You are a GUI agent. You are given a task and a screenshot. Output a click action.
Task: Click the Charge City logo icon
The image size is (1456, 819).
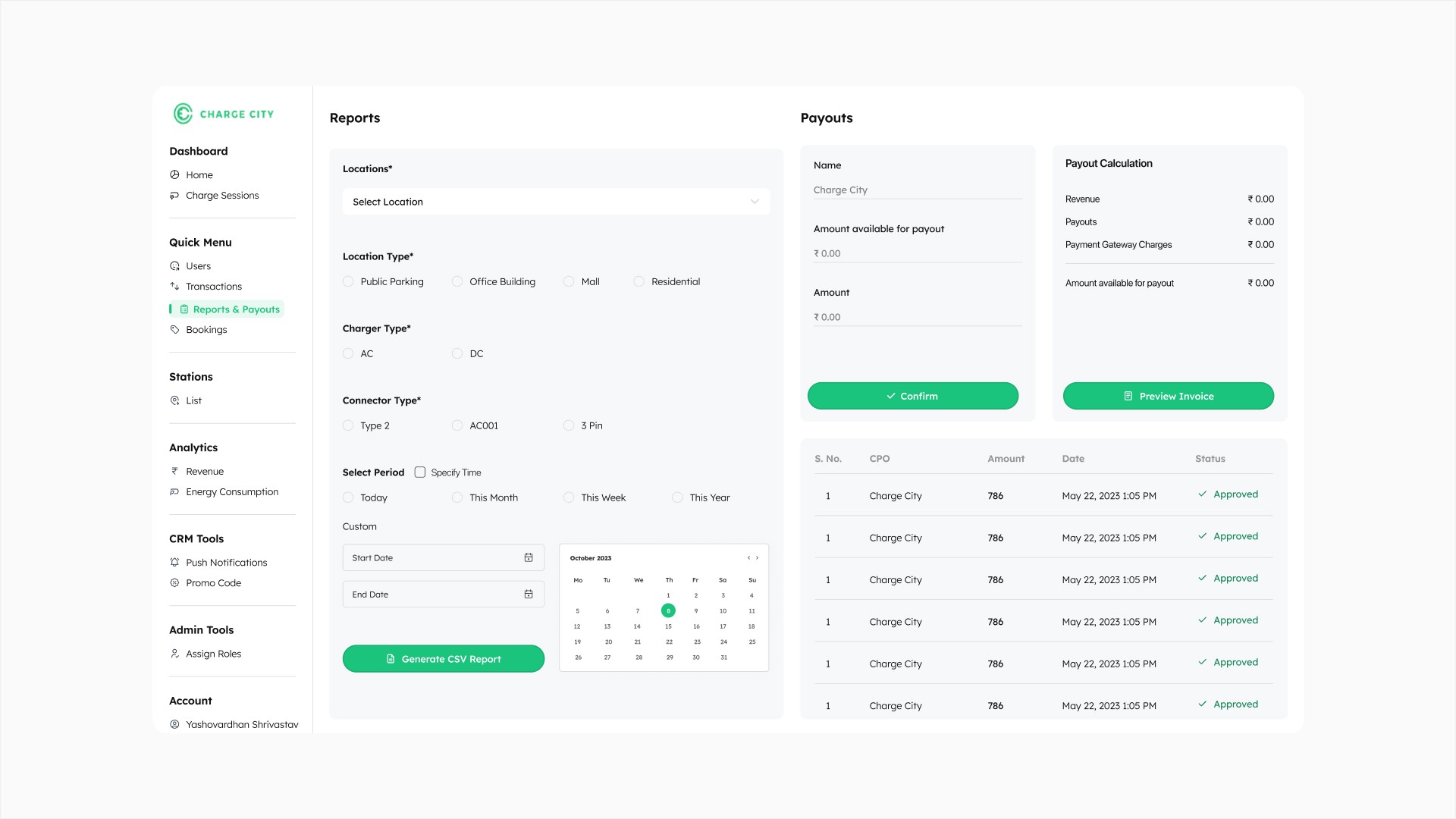click(183, 114)
